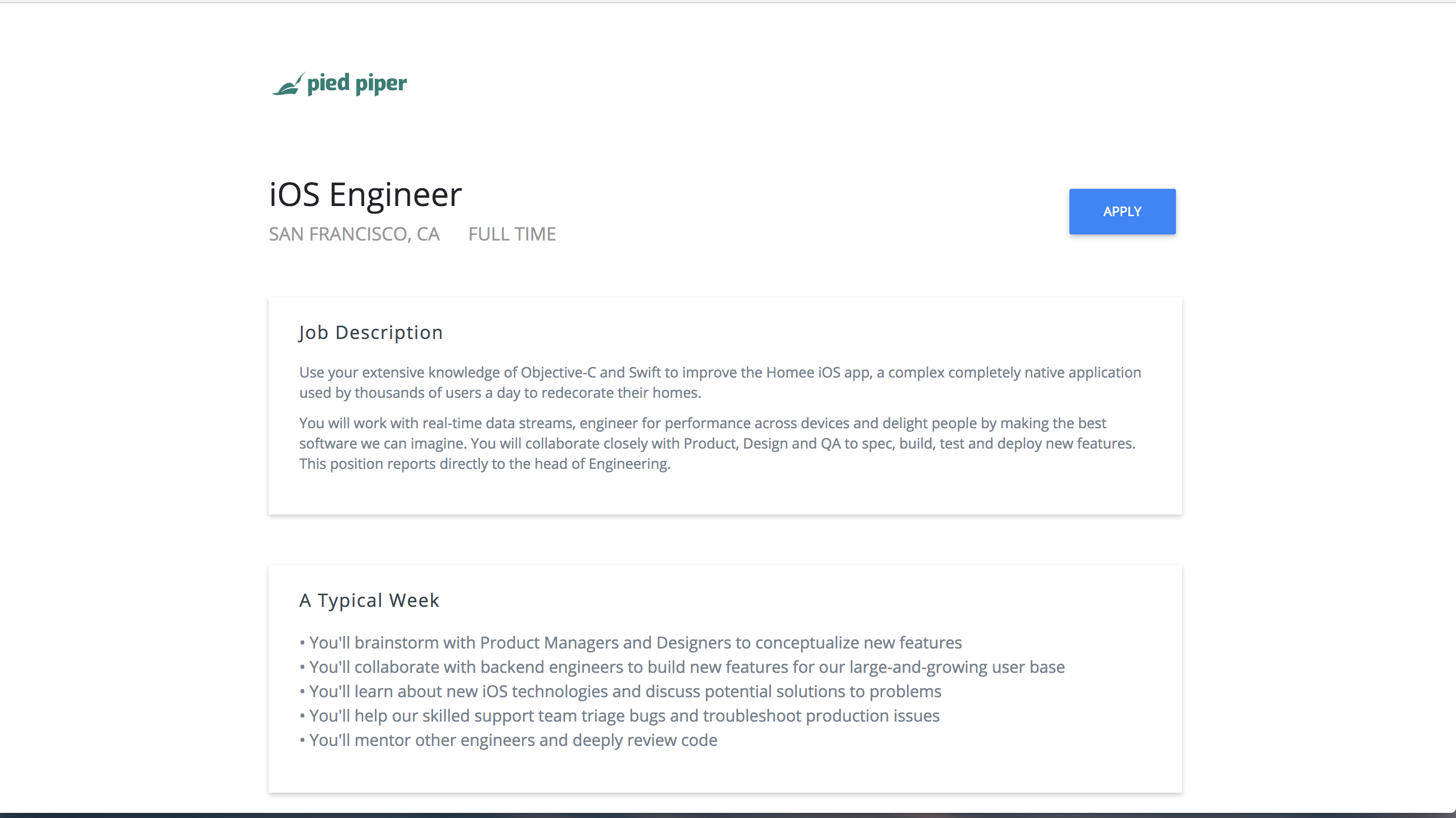Click the dark footer bar at page bottom
The image size is (1456, 818).
728,815
